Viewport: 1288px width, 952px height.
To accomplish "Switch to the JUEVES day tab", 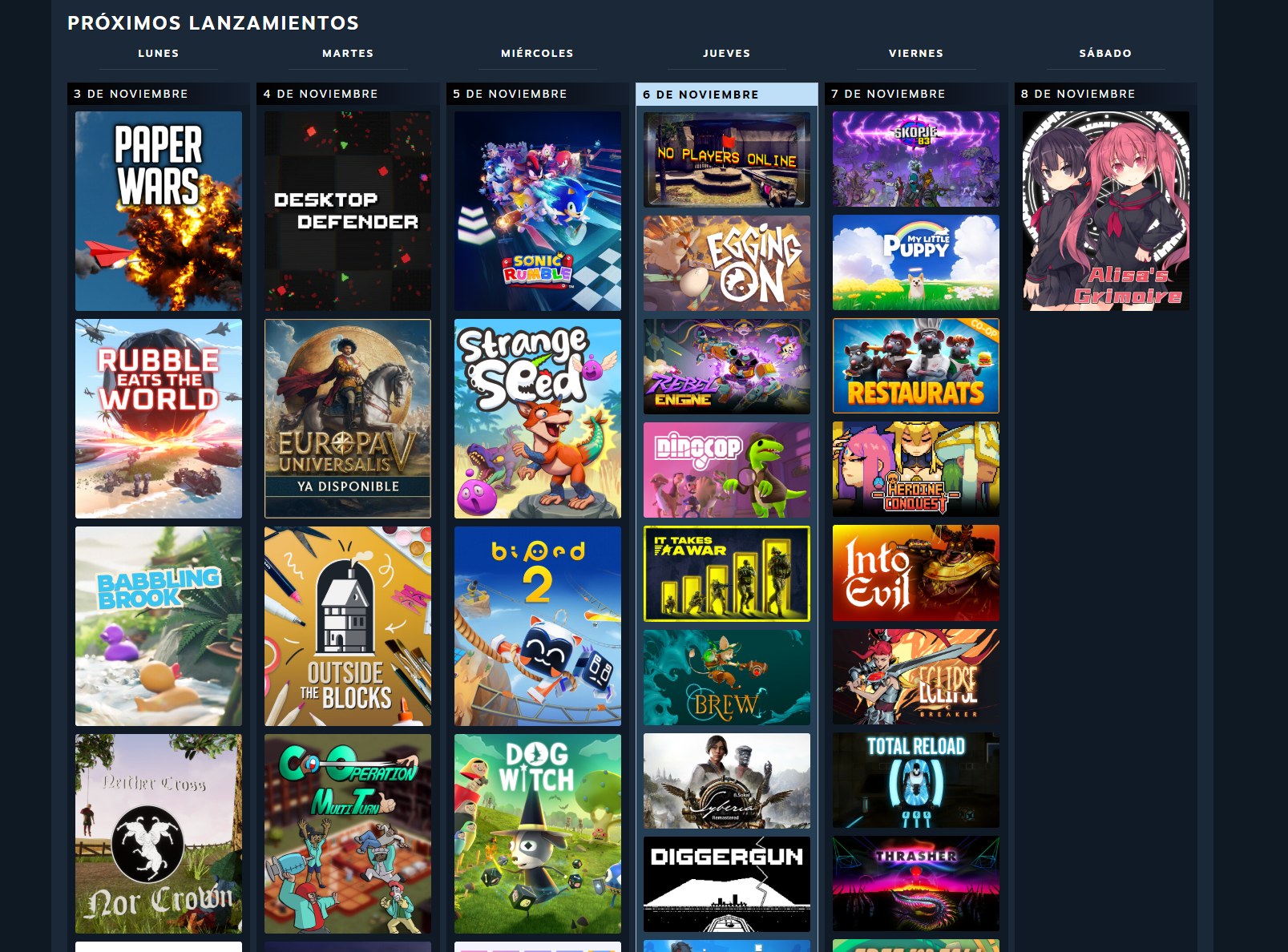I will click(727, 54).
